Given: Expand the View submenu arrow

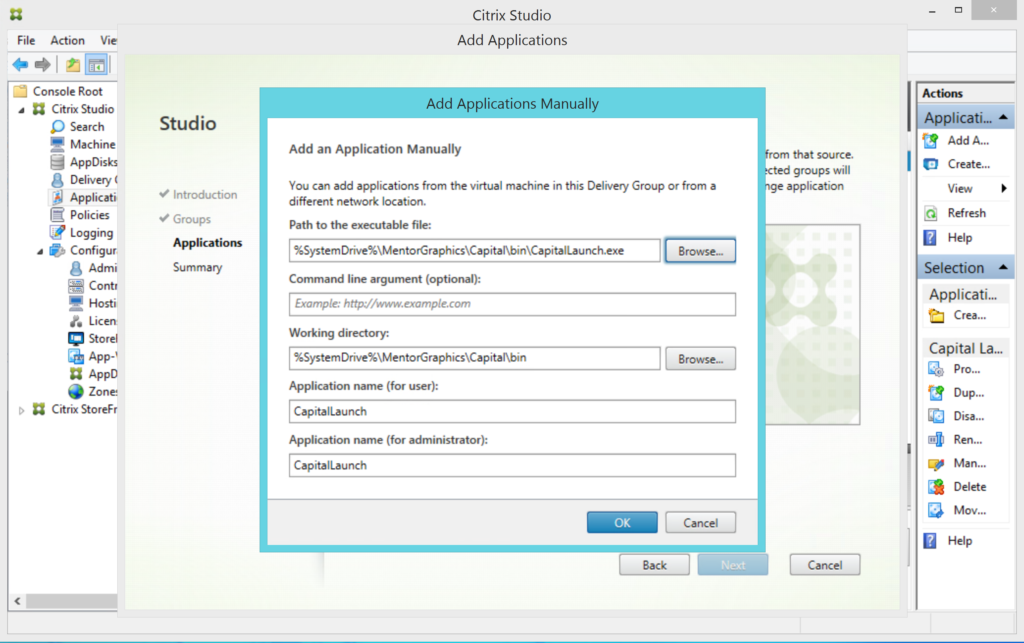Looking at the screenshot, I should tap(1004, 189).
